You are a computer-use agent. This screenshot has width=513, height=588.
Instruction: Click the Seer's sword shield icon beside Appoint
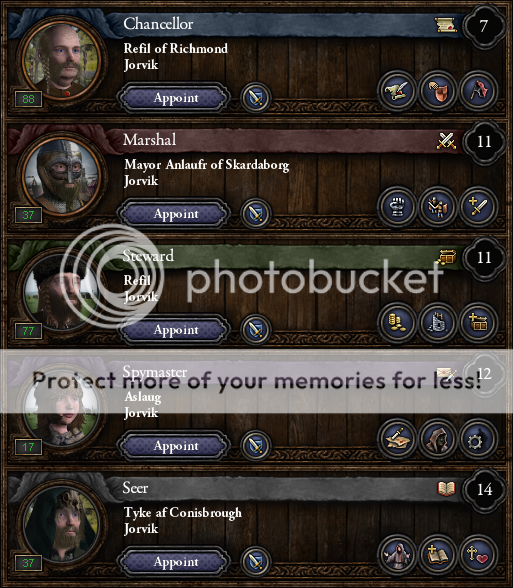pos(256,561)
